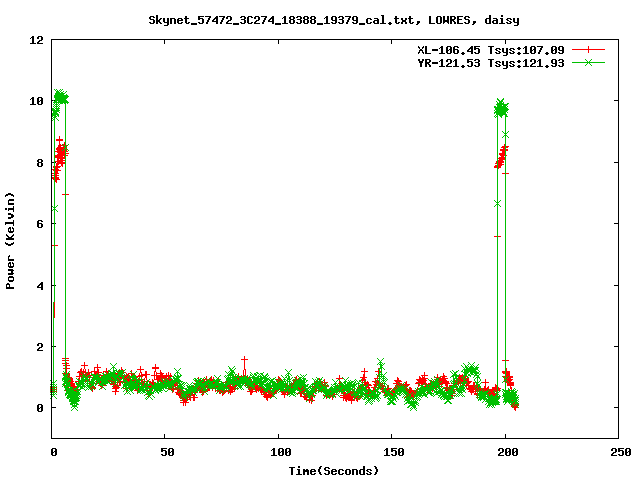
Task: Click the plot title Skynet_57472_3C274 text
Action: [333, 20]
